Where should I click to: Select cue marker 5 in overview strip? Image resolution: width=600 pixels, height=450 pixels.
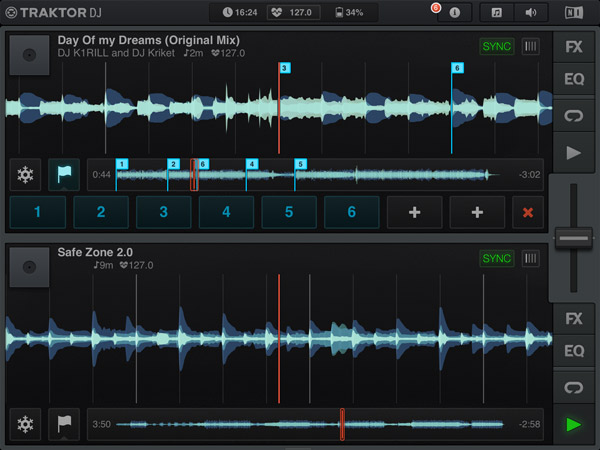(x=300, y=165)
